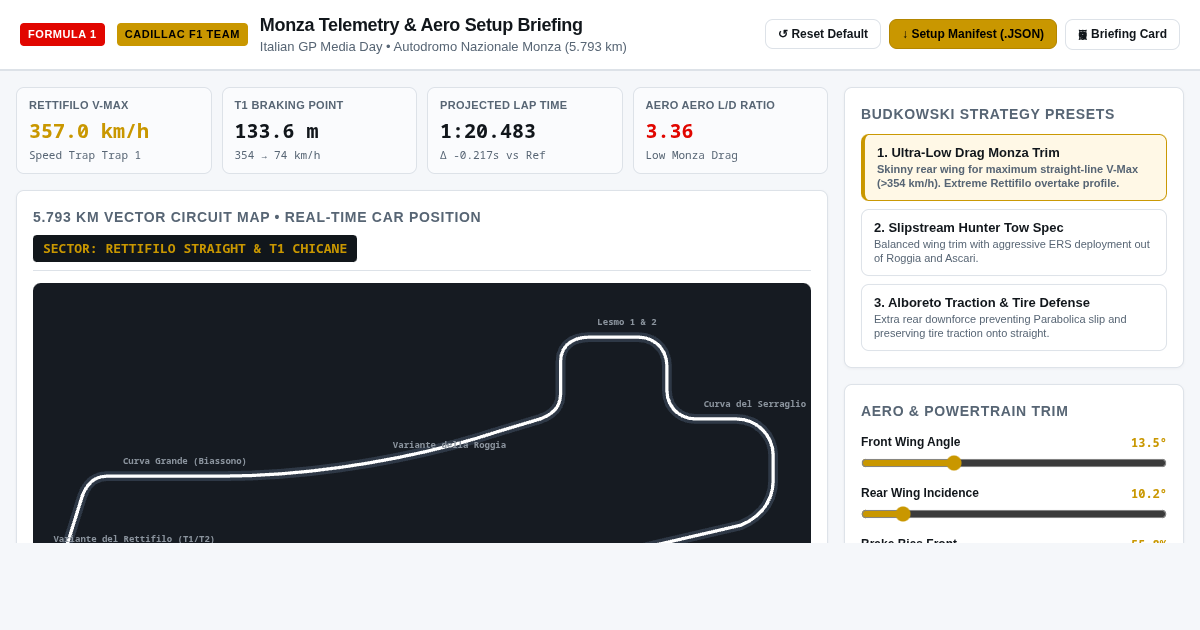Select Ultra-Low Drag Monza Trim preset
The image size is (1200, 630).
(x=1014, y=167)
